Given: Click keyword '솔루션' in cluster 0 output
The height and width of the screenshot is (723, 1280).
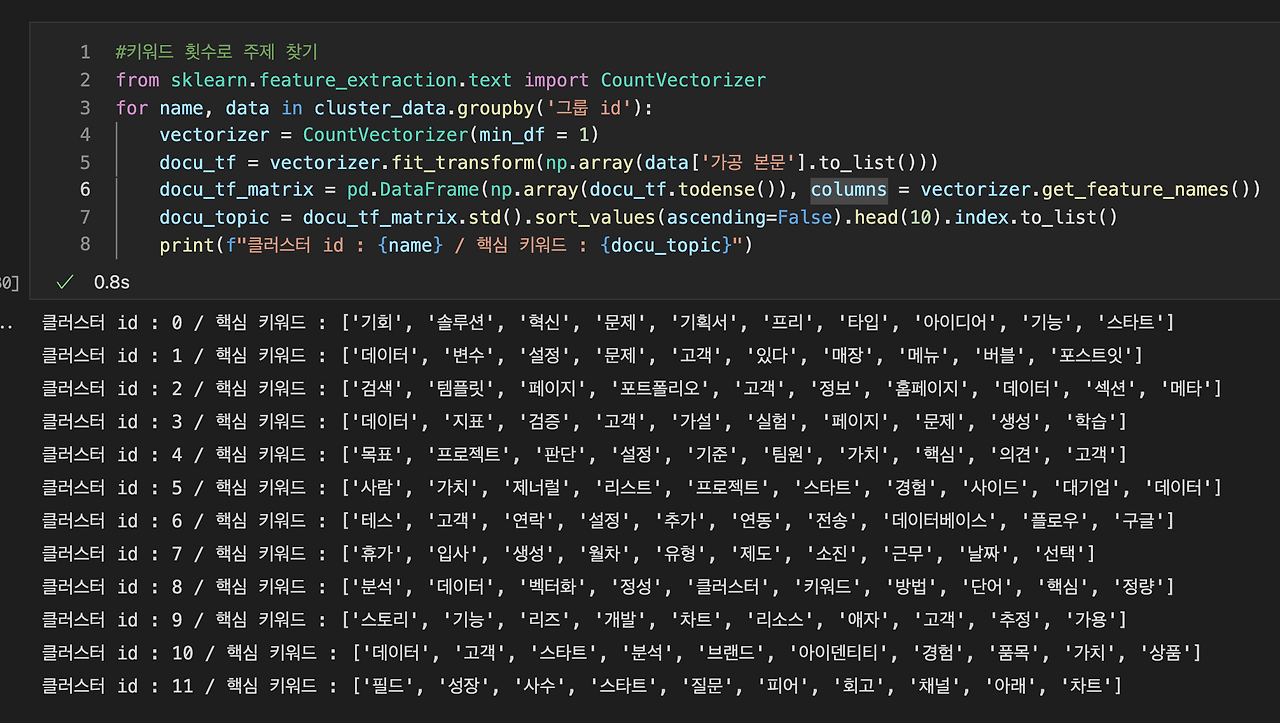Looking at the screenshot, I should [x=459, y=322].
